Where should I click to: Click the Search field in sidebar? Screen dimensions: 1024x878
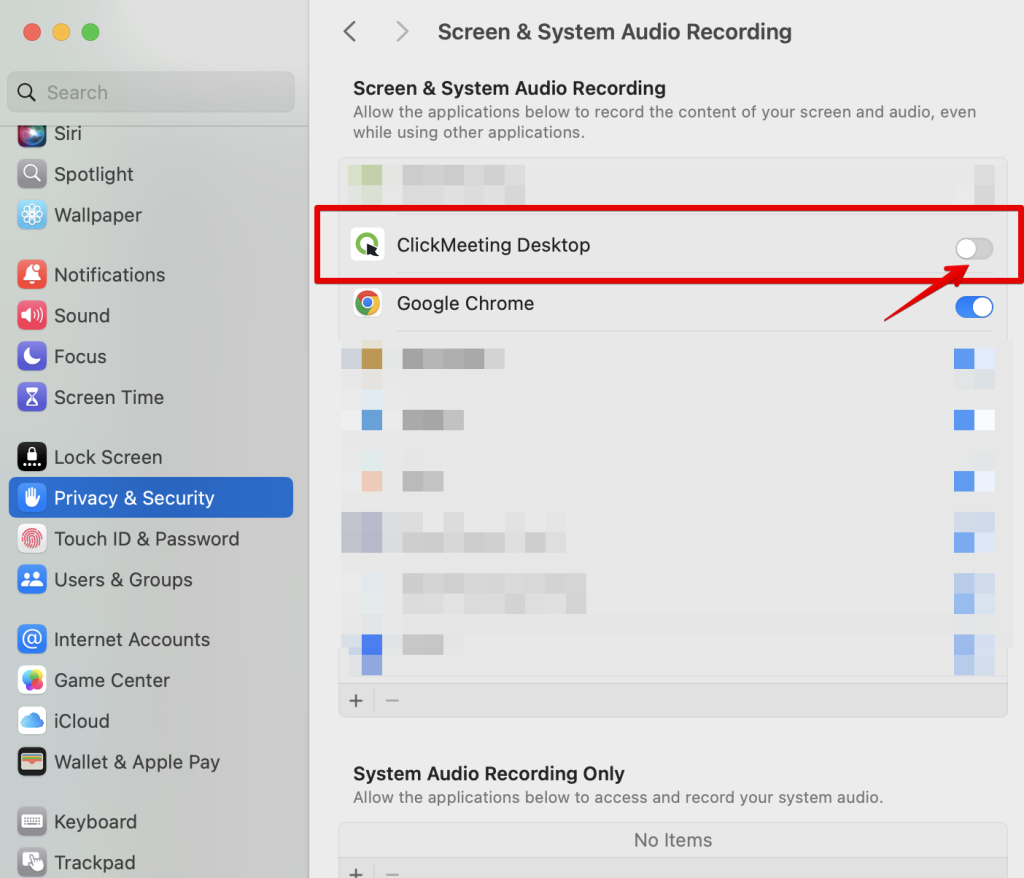151,92
